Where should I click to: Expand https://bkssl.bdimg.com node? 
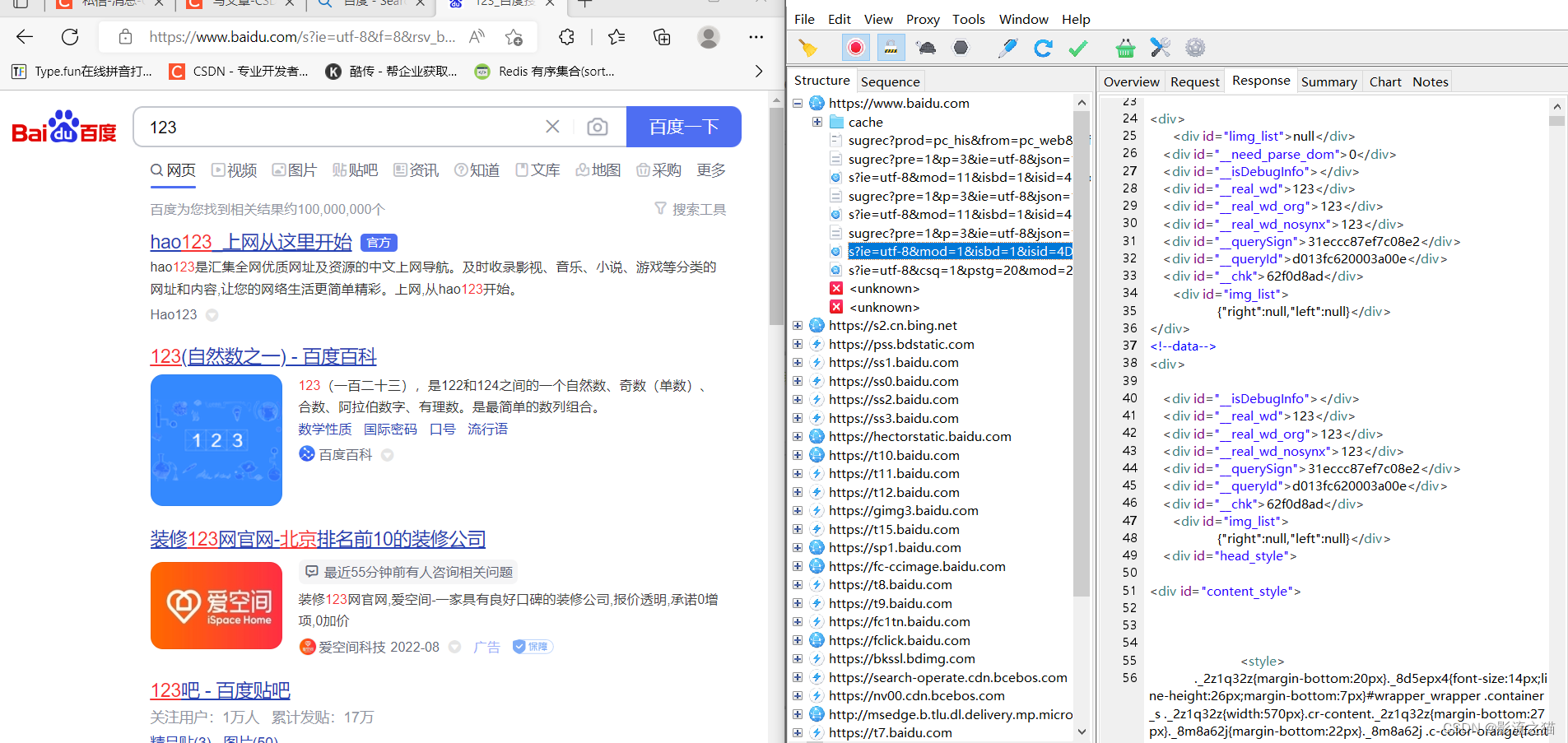(x=798, y=658)
